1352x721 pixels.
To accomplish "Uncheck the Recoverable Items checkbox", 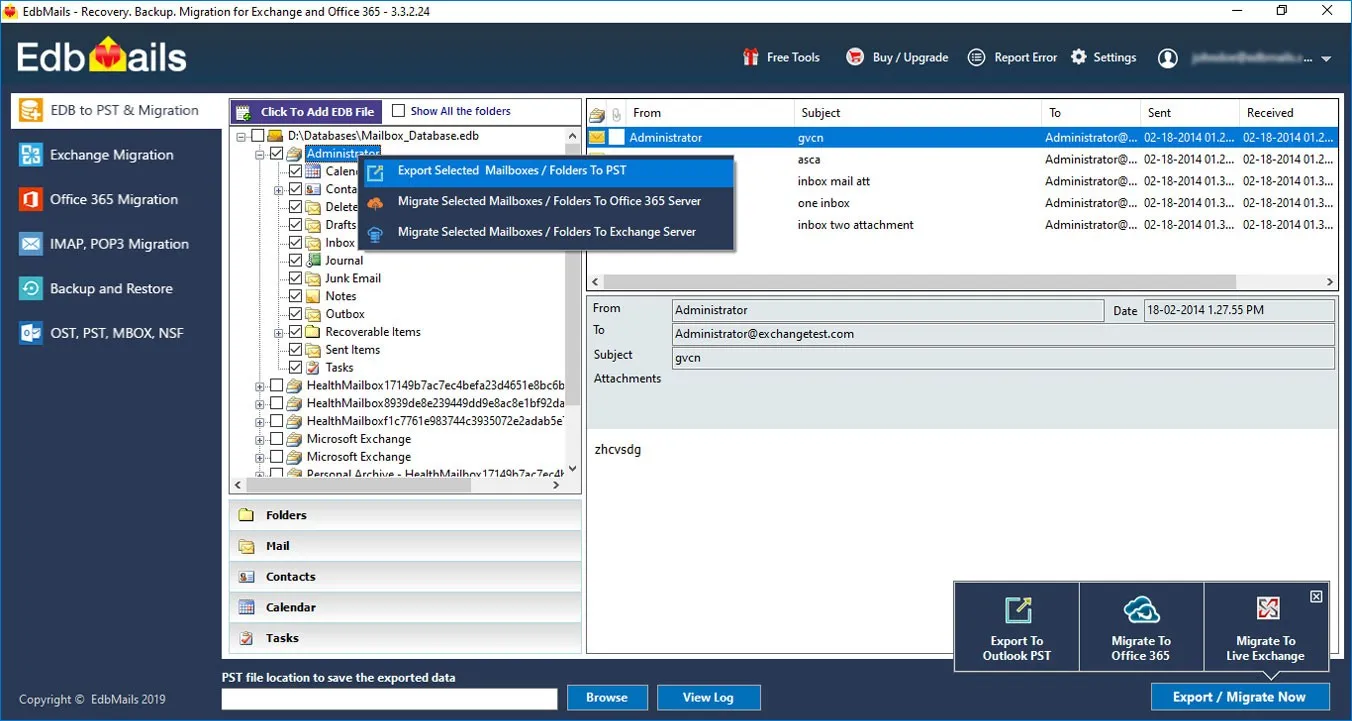I will click(x=296, y=332).
